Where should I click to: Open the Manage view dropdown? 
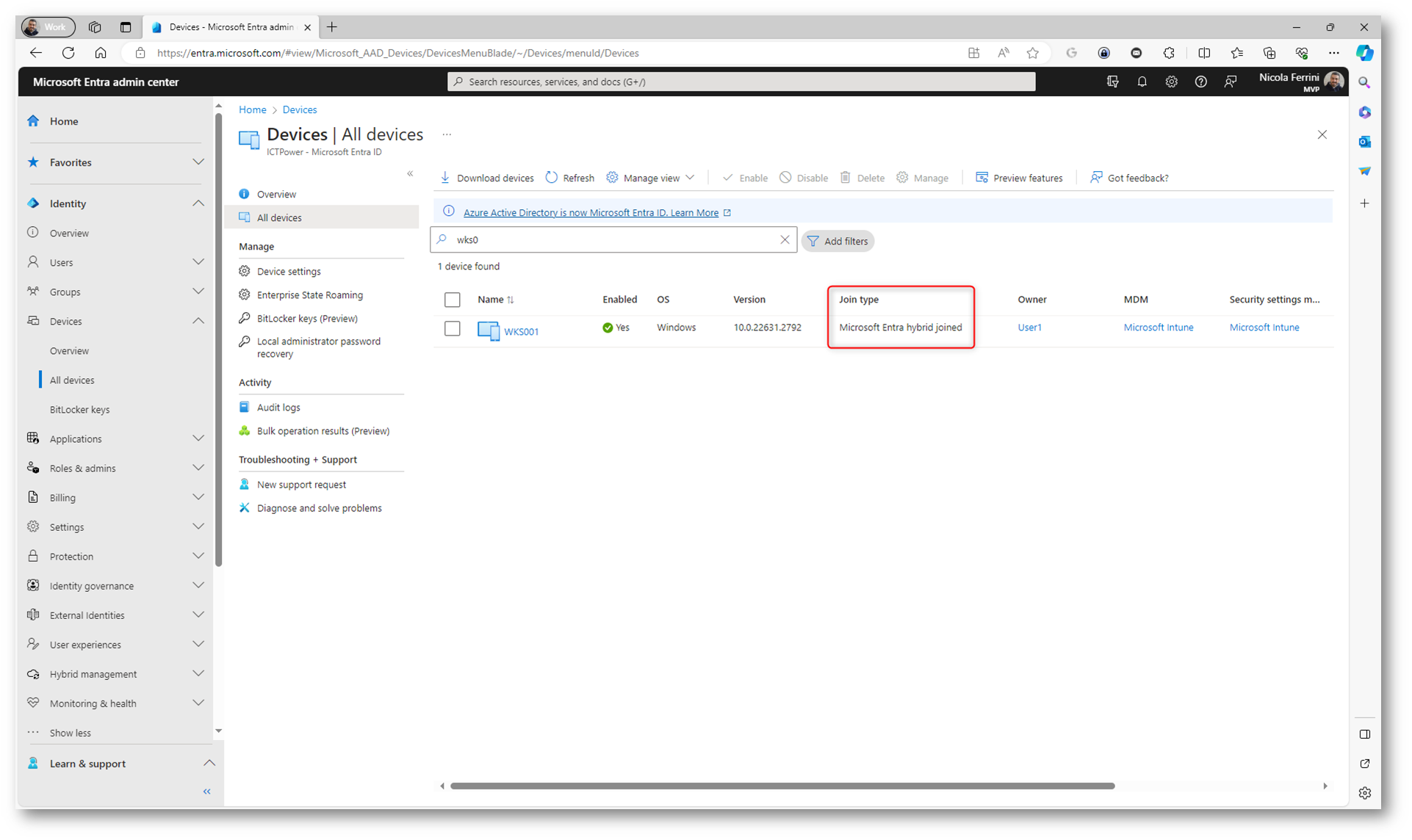click(650, 178)
